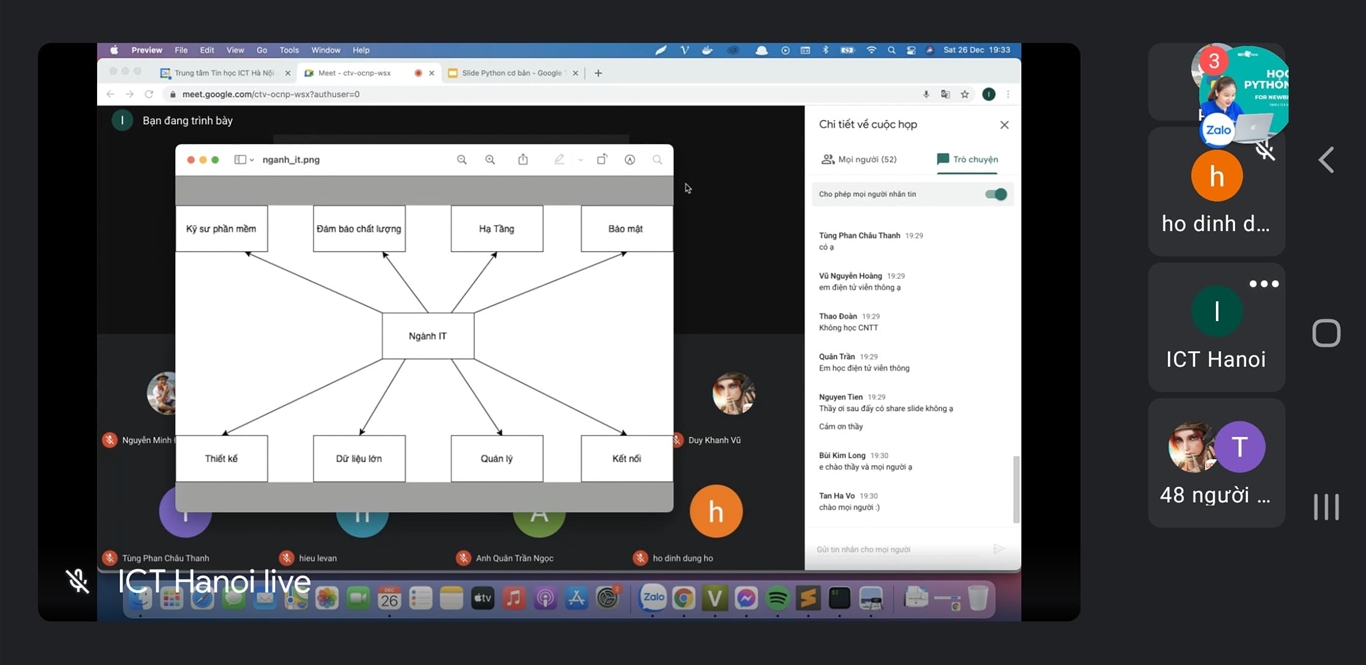Click the chat scrollbar in the message panel
The width and height of the screenshot is (1366, 665).
[1016, 488]
